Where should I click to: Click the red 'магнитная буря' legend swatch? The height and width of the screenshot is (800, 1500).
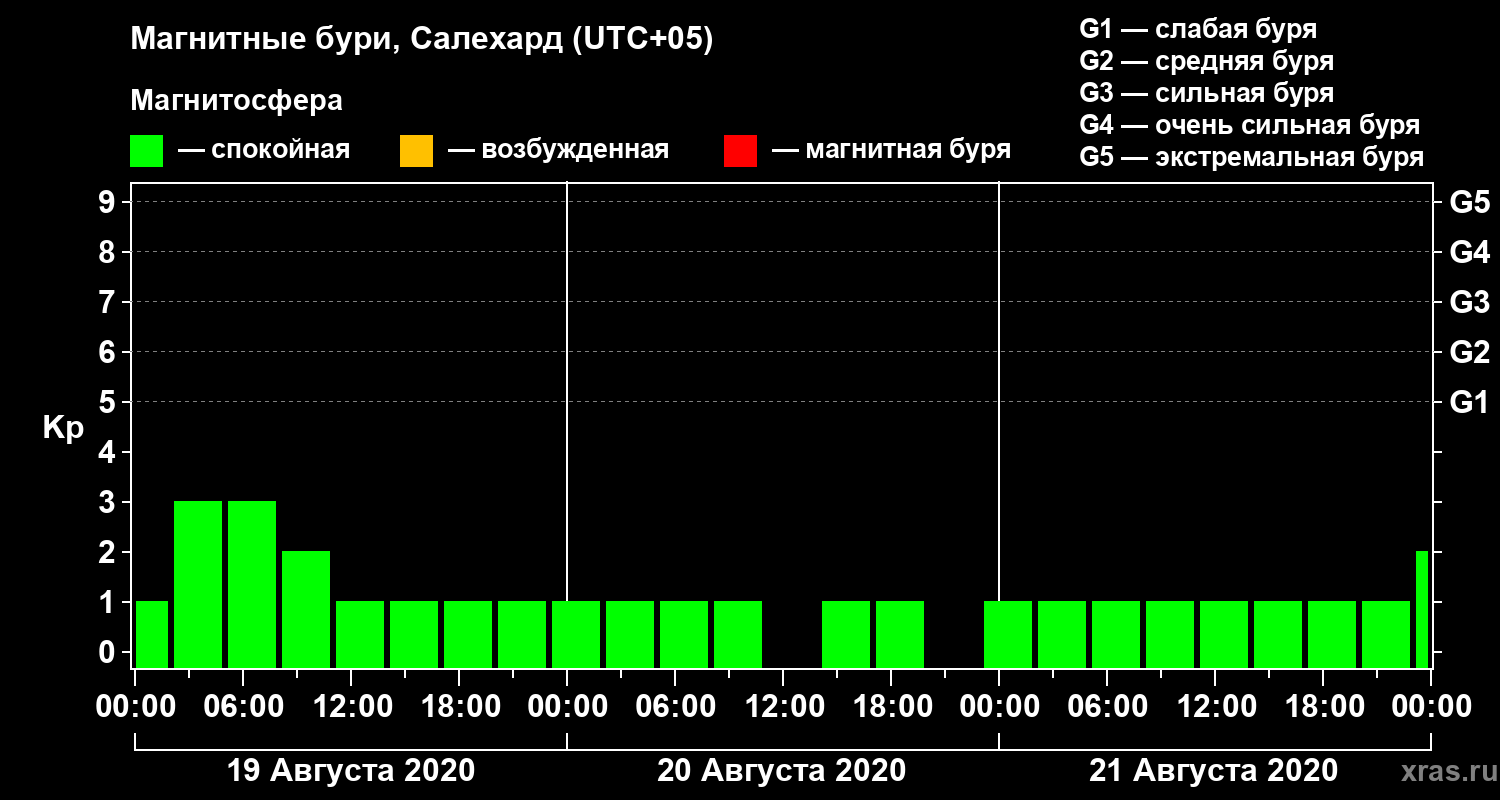(740, 151)
